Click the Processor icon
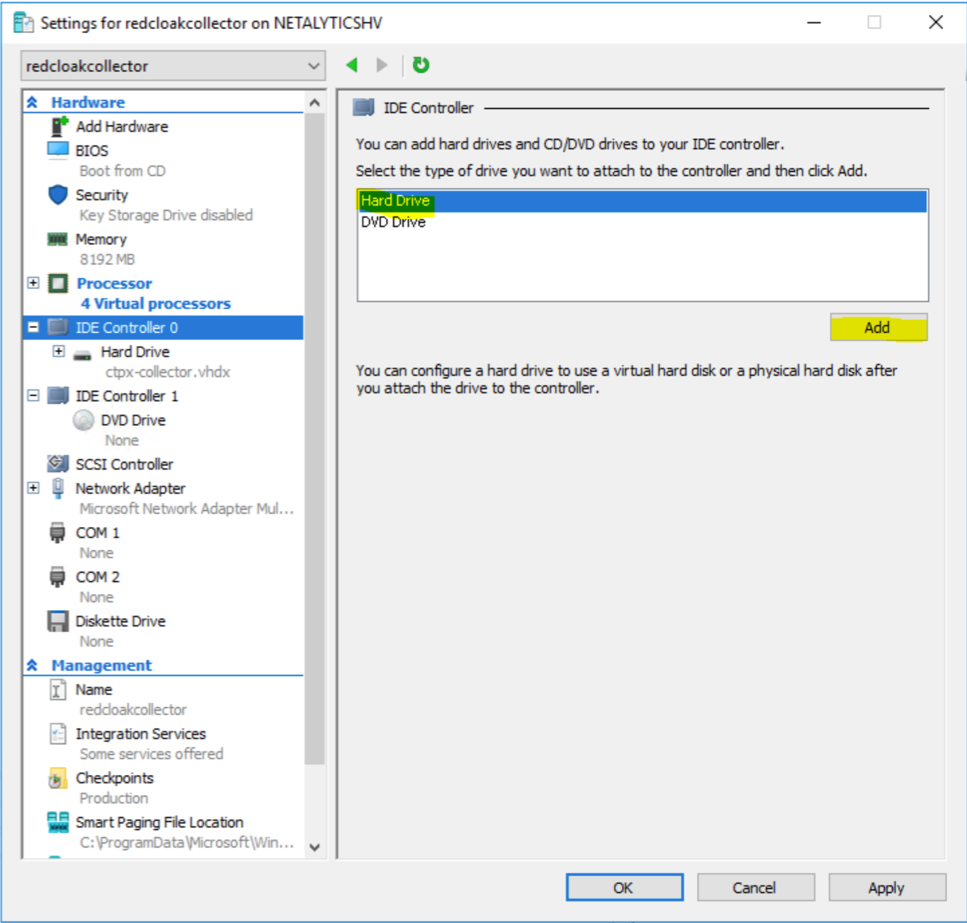The width and height of the screenshot is (967, 923). point(58,283)
